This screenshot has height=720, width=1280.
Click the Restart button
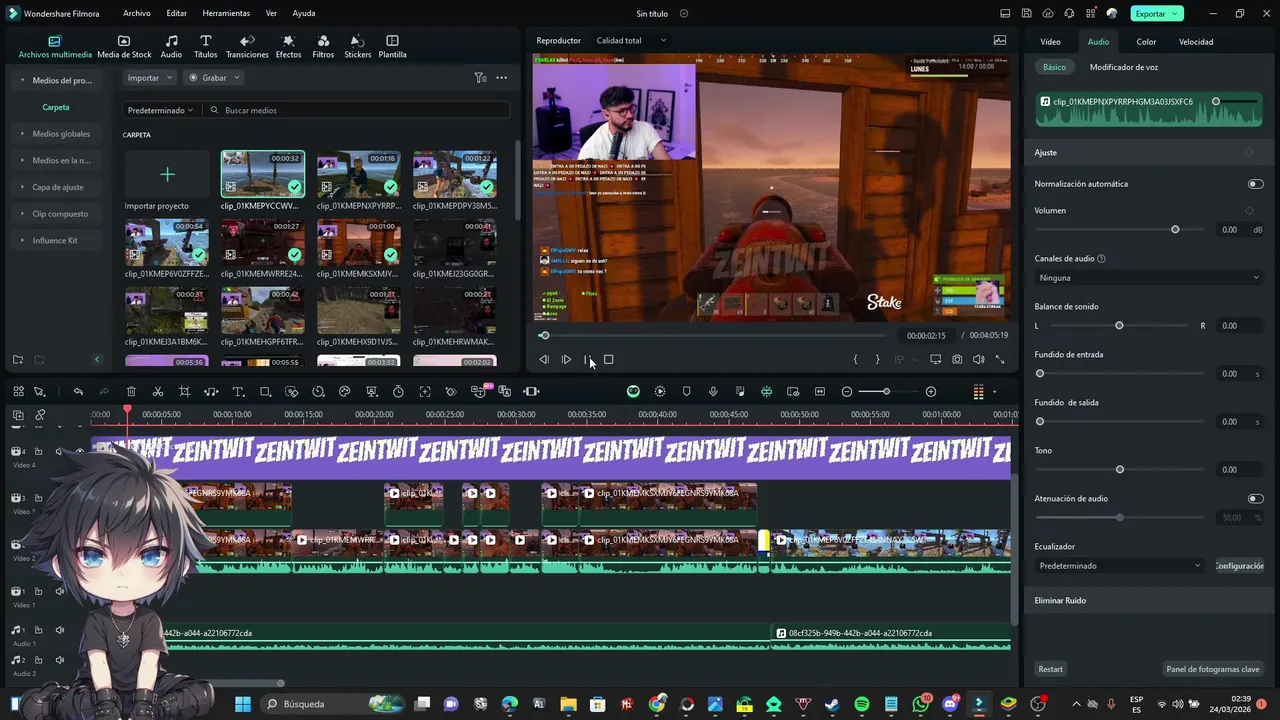point(1050,669)
